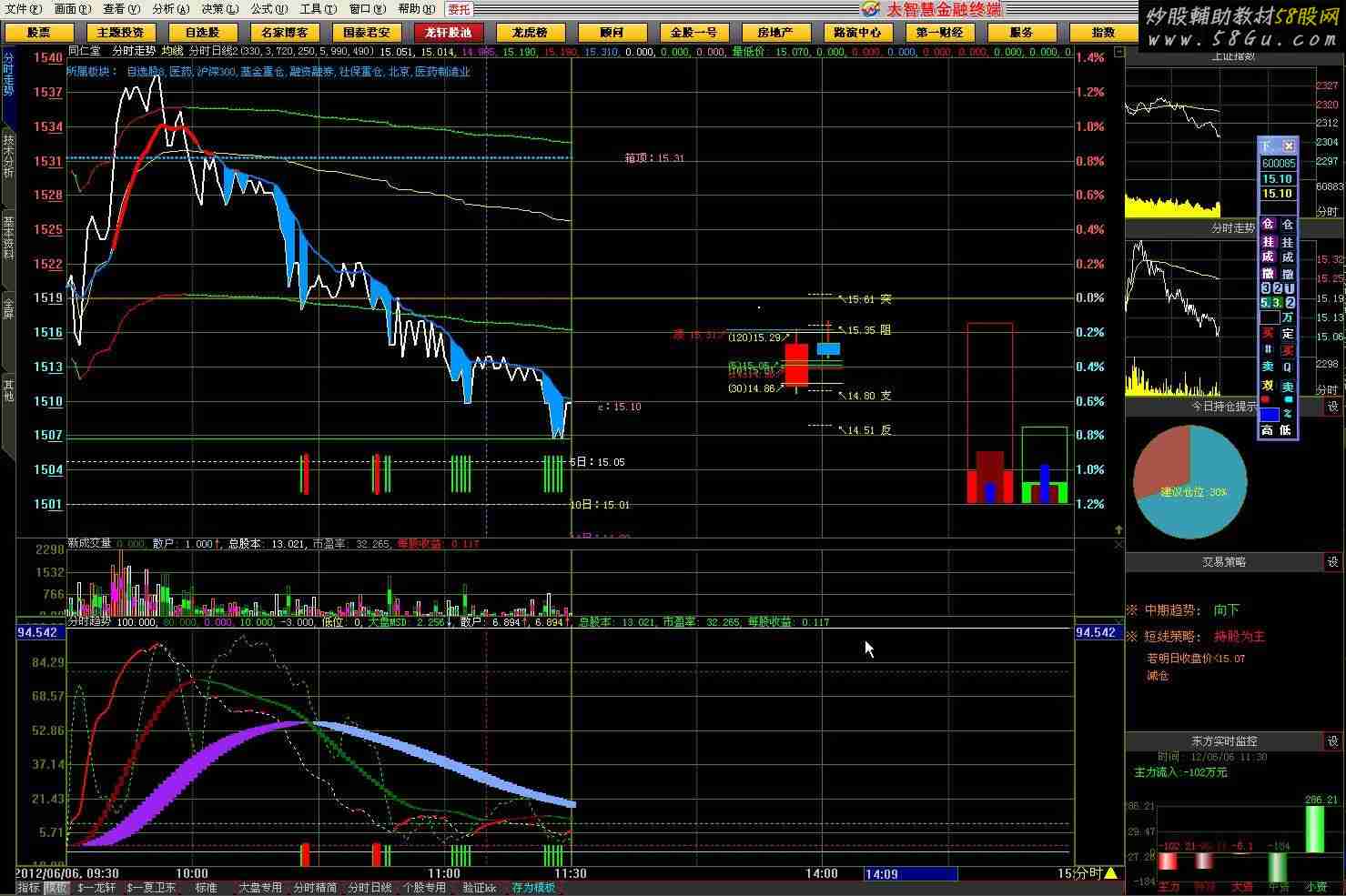1346x896 pixels.
Task: Select the 指标 bottom tab
Action: click(28, 887)
